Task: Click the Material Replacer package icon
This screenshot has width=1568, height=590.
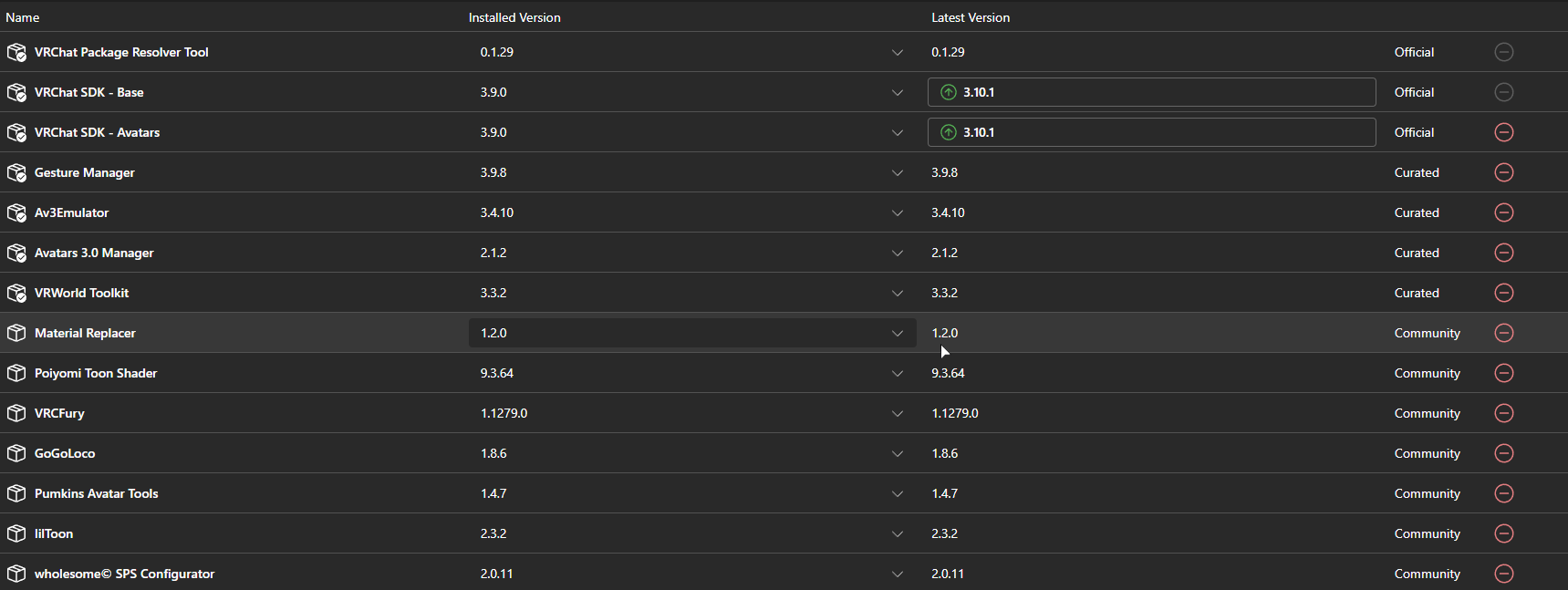Action: pyautogui.click(x=16, y=333)
